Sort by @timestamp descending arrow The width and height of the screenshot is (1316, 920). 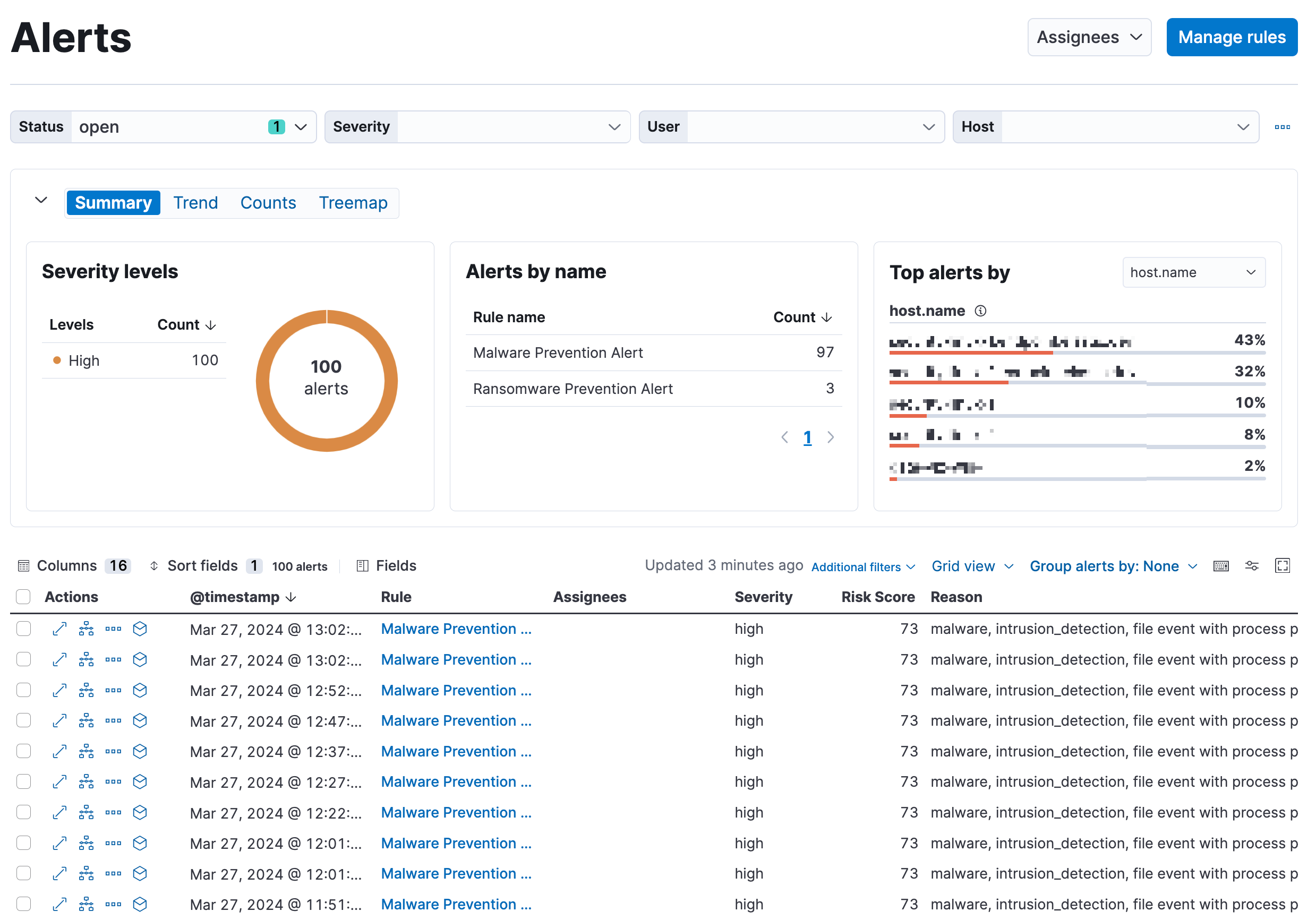291,597
